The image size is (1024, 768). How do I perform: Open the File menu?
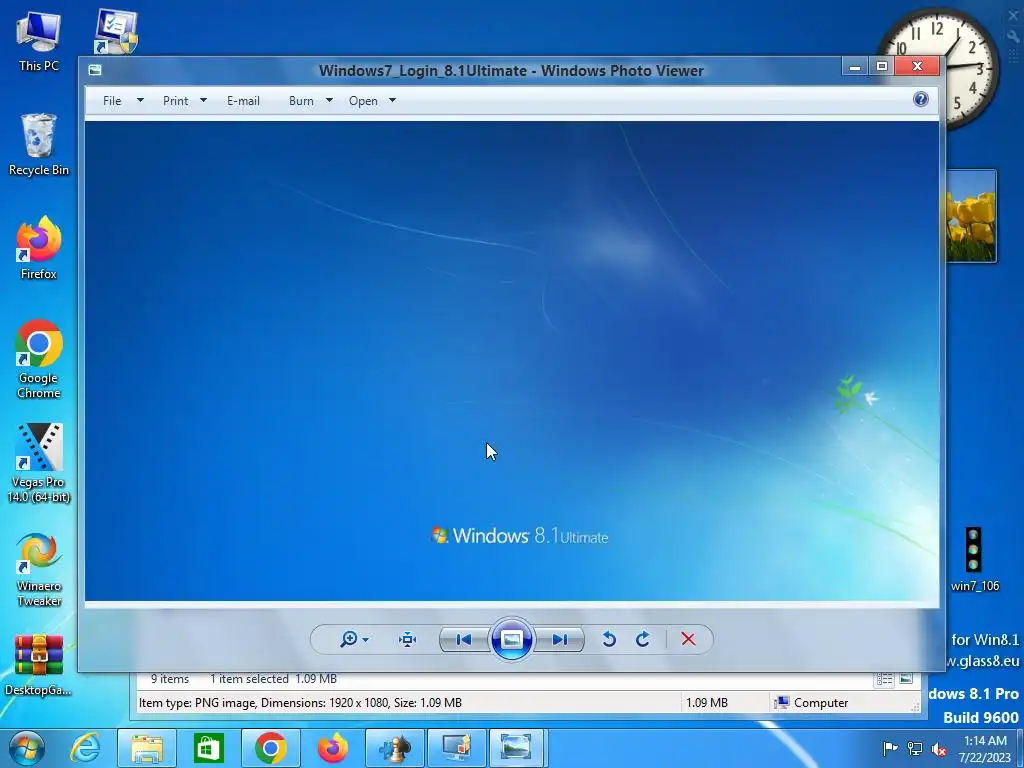coord(112,101)
